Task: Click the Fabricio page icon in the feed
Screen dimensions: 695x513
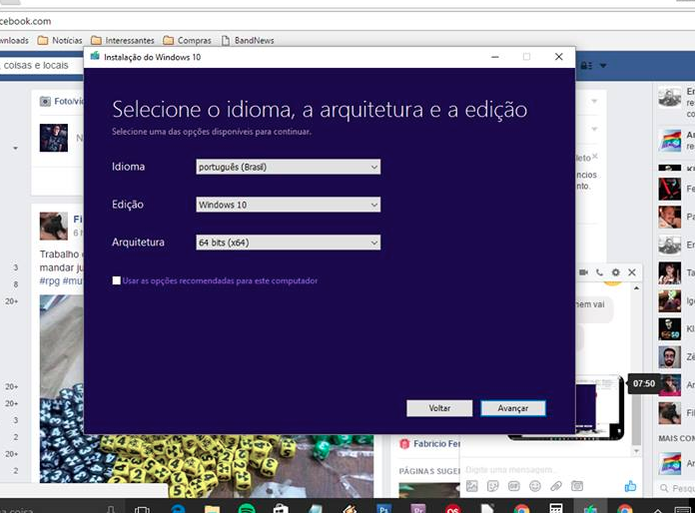Action: [404, 443]
